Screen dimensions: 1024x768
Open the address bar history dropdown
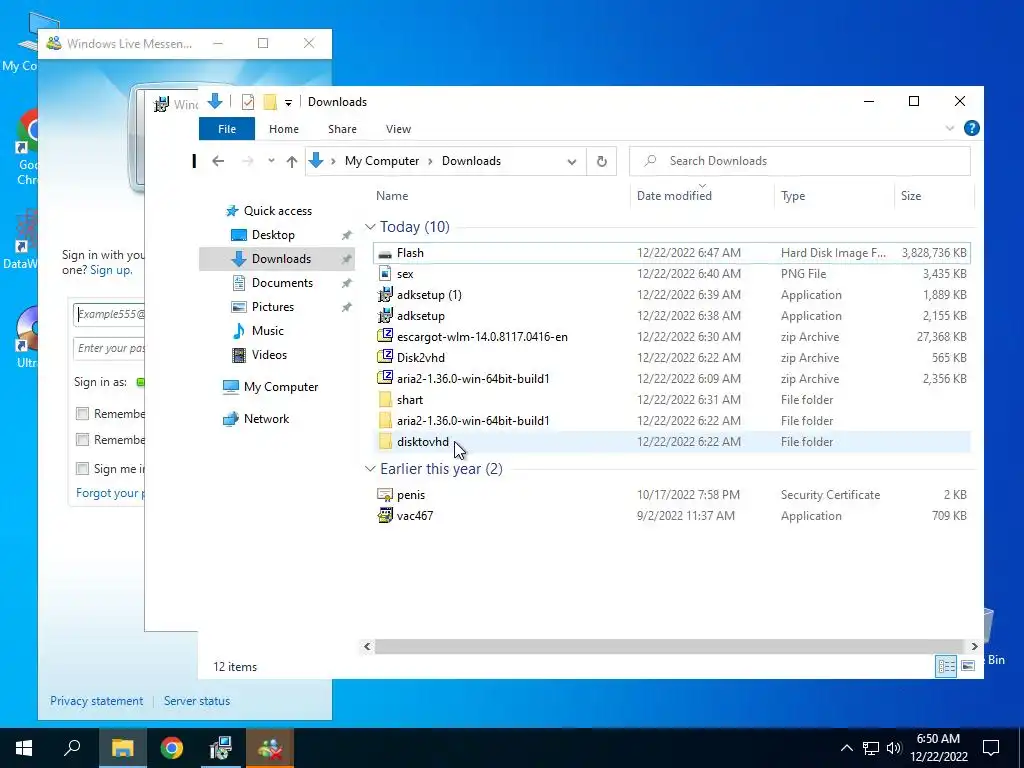[x=571, y=161]
